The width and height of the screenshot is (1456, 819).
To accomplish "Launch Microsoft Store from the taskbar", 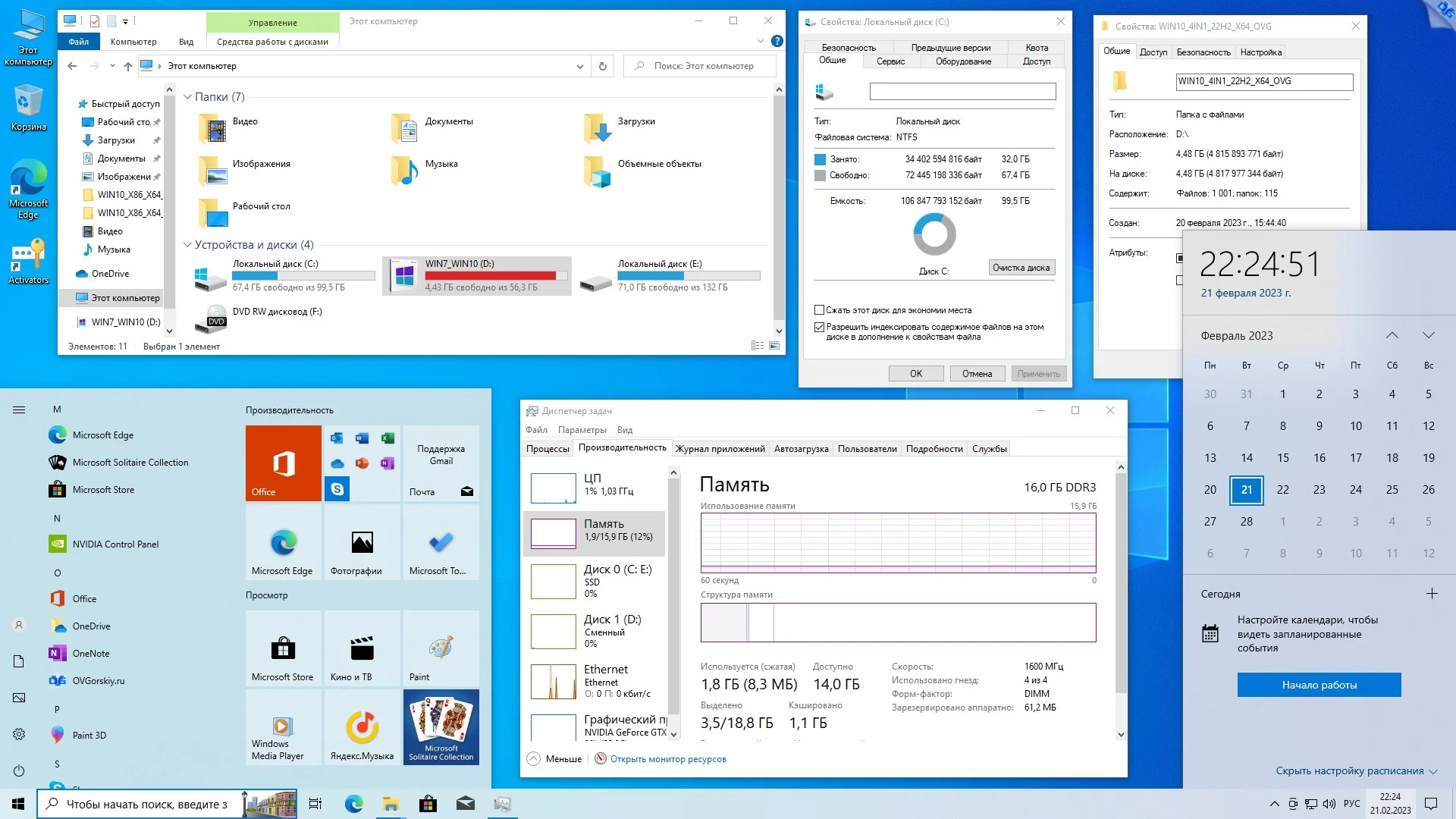I will (428, 804).
